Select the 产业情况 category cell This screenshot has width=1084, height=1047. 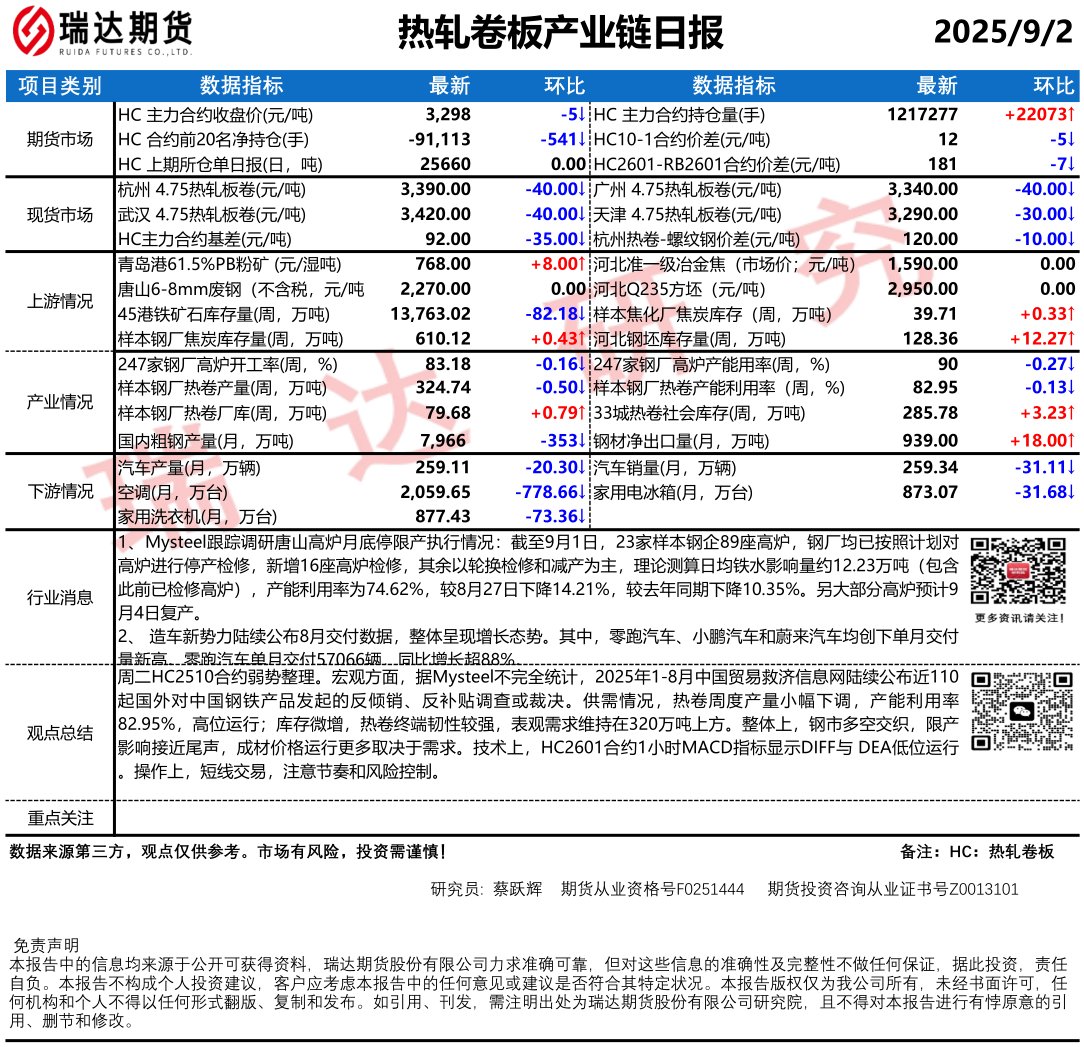pos(60,402)
